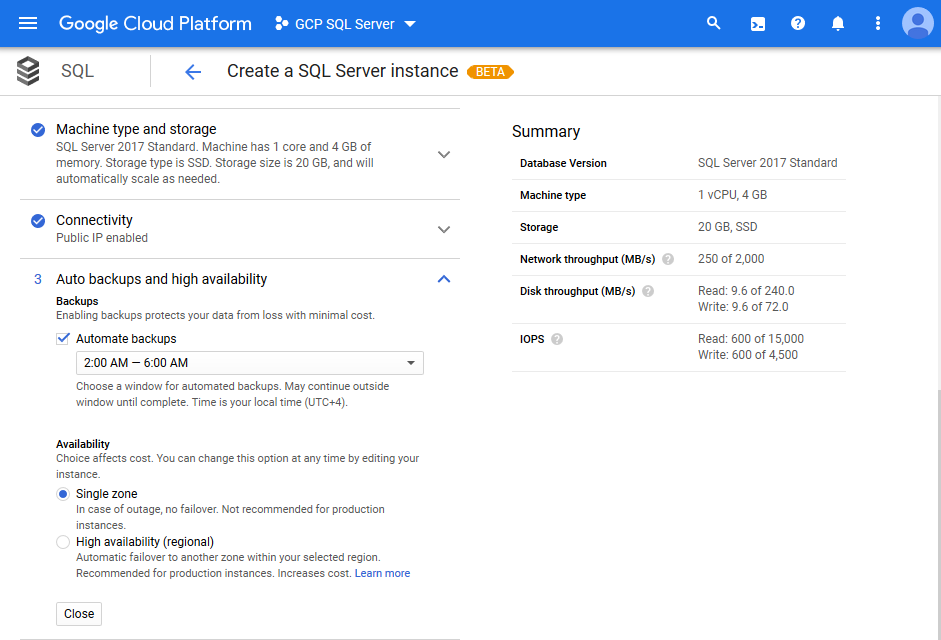Collapse Auto backups and high availability

click(x=444, y=279)
